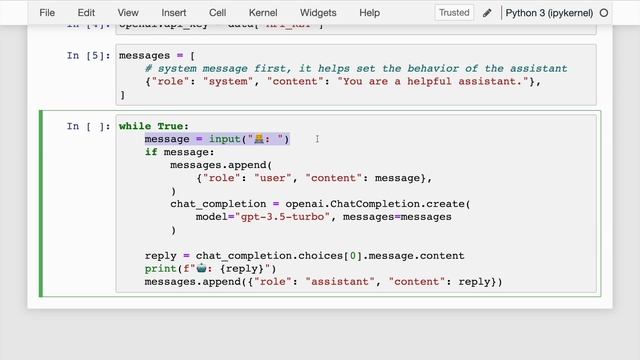
Task: Click the Trusted notebook button
Action: pyautogui.click(x=454, y=13)
